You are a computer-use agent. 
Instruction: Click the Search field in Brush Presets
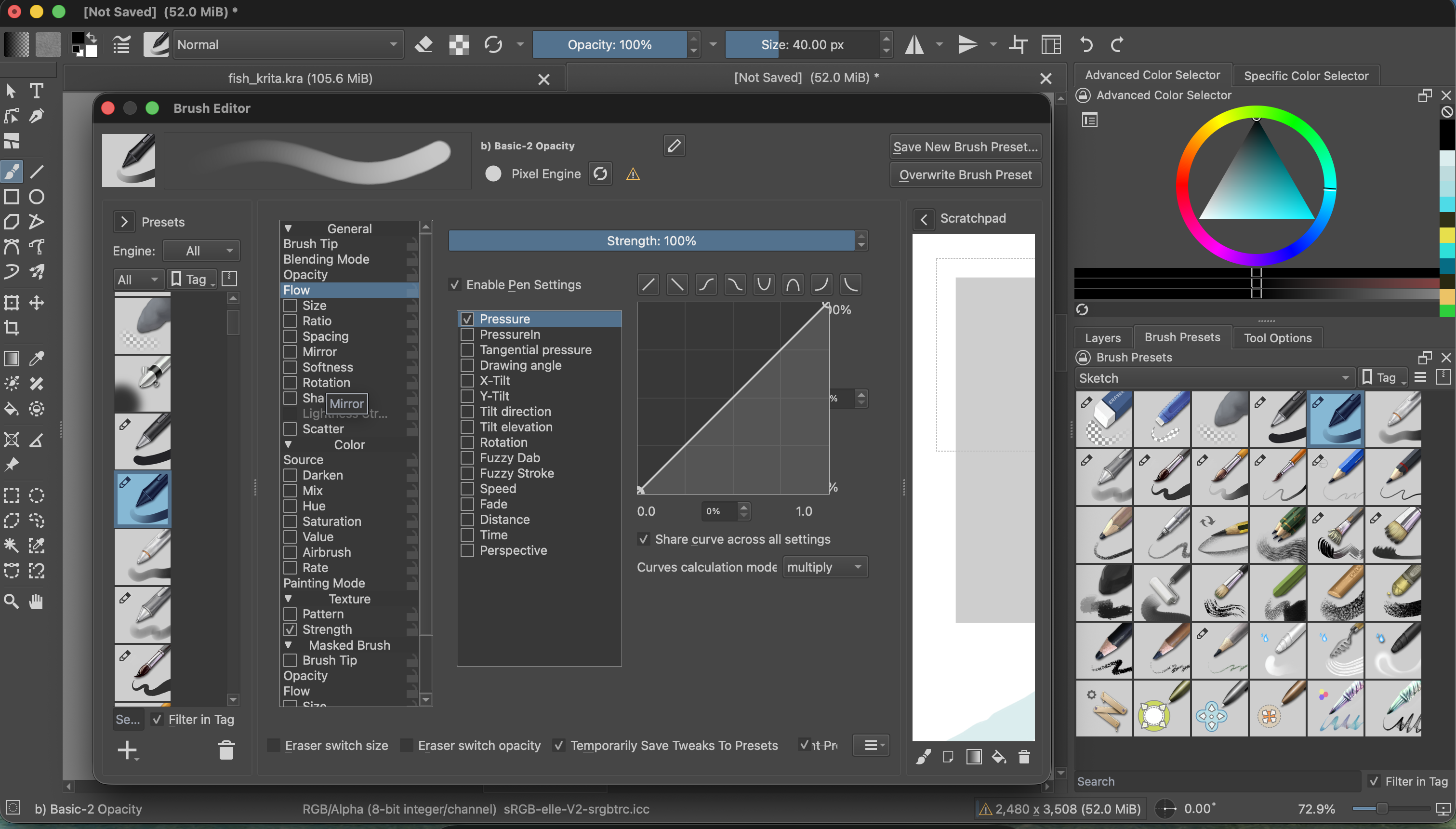(1217, 781)
